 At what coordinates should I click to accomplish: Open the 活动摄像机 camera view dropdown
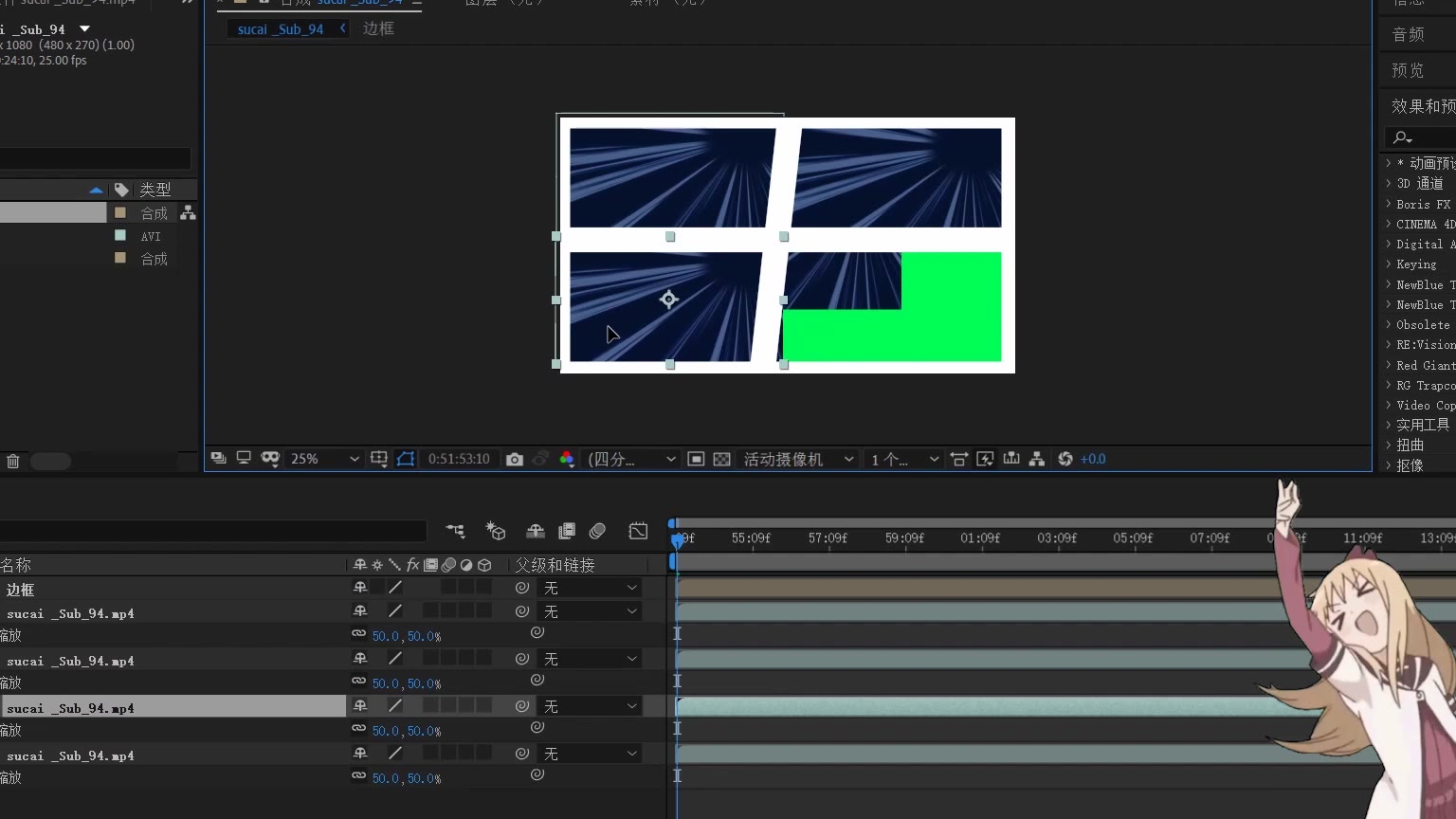point(798,460)
